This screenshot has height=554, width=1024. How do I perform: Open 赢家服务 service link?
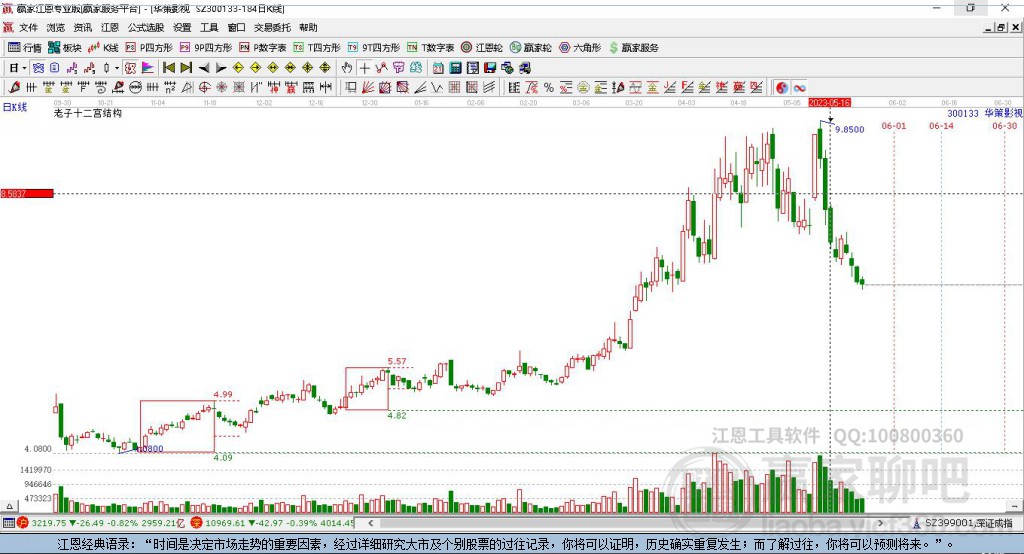(x=633, y=48)
